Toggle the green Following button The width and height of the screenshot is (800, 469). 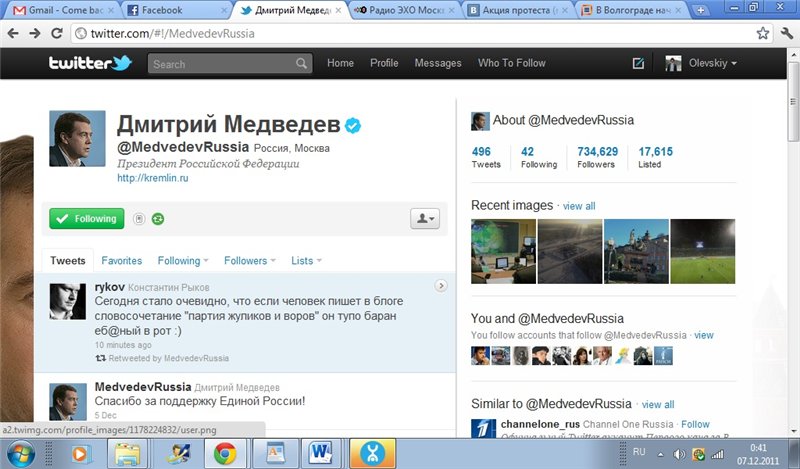tap(87, 218)
